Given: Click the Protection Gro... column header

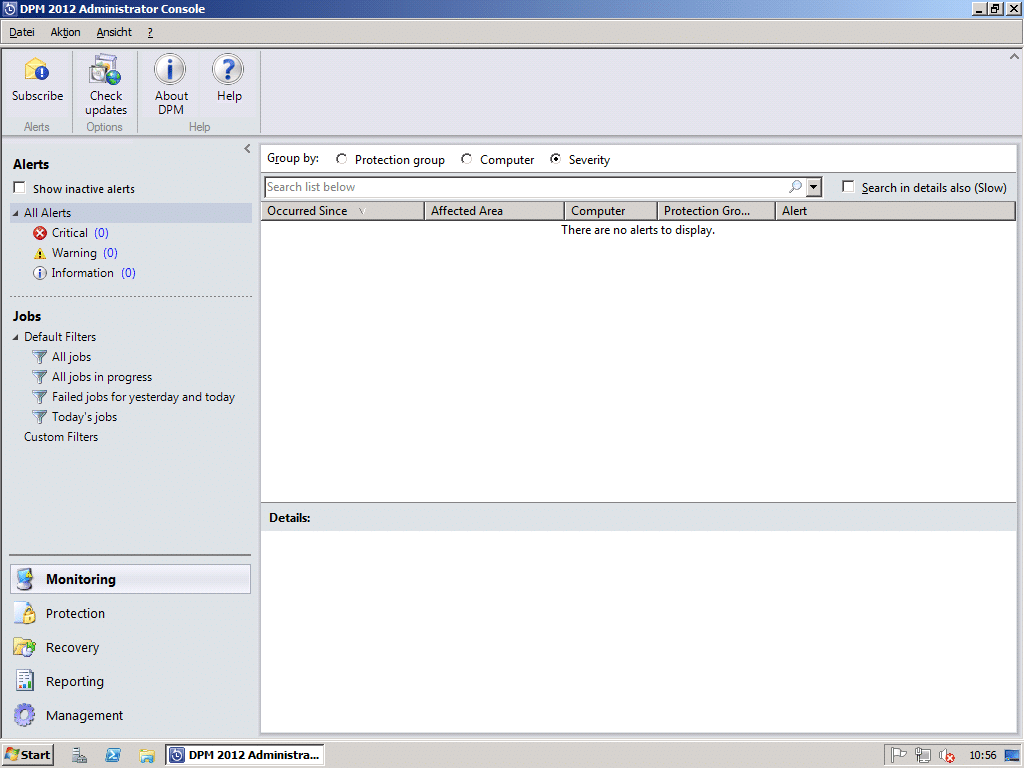Looking at the screenshot, I should tap(716, 211).
